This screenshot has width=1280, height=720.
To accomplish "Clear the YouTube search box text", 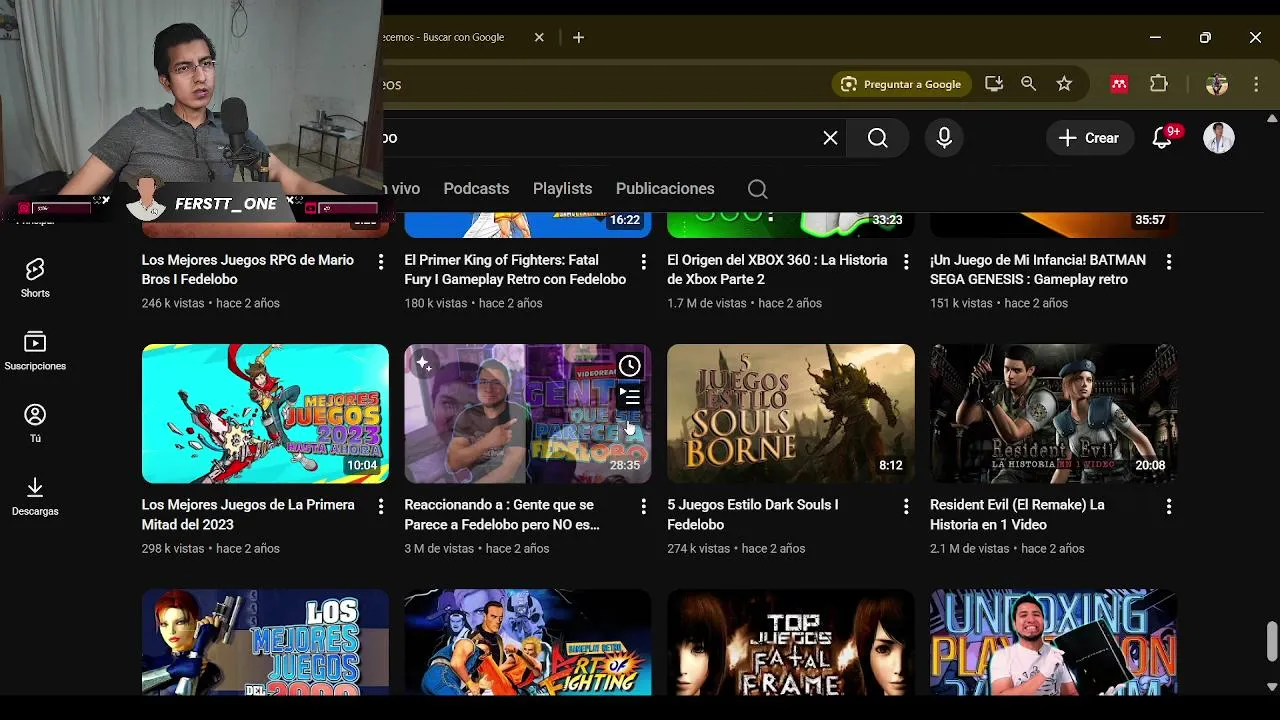I will pos(830,138).
